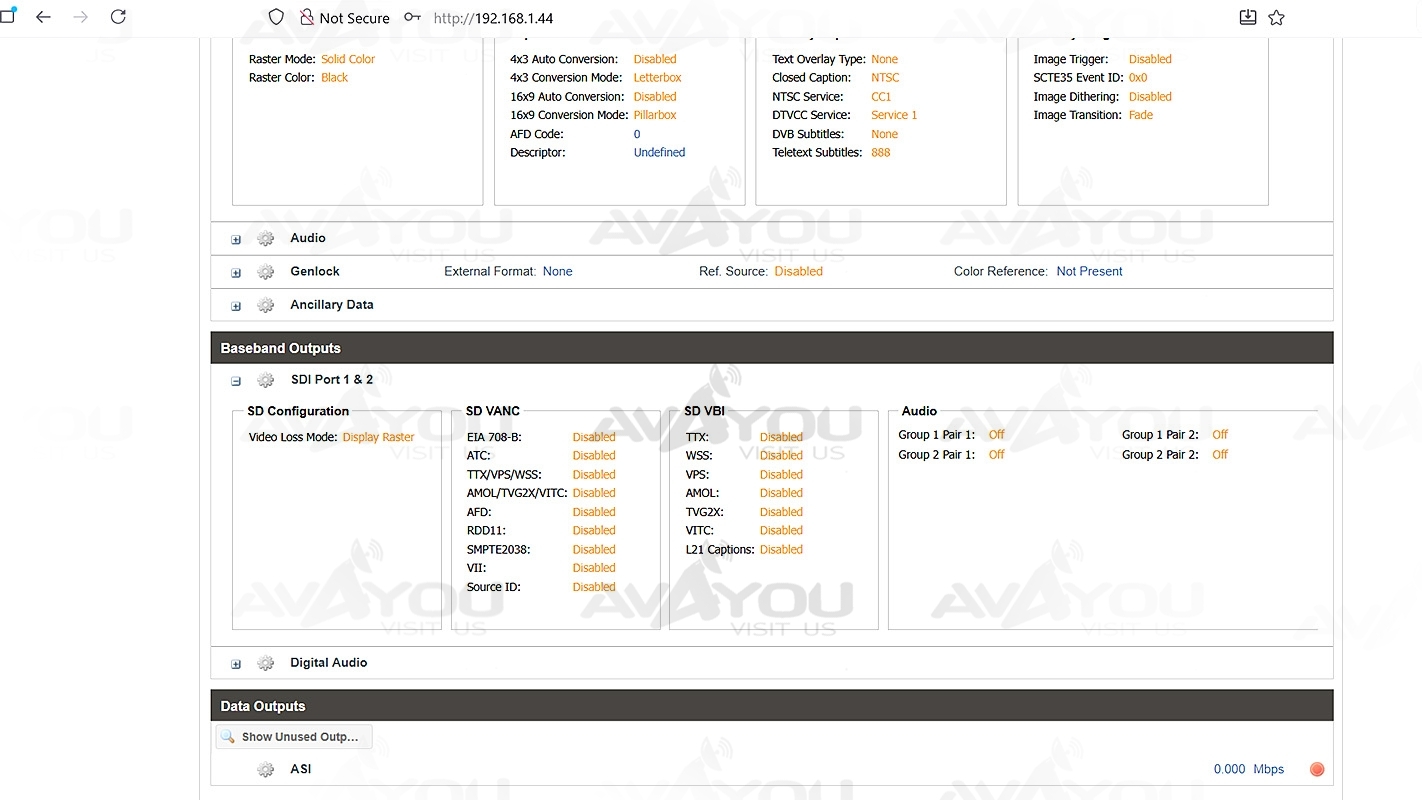Click the browser reload icon
1422x800 pixels.
coord(118,17)
